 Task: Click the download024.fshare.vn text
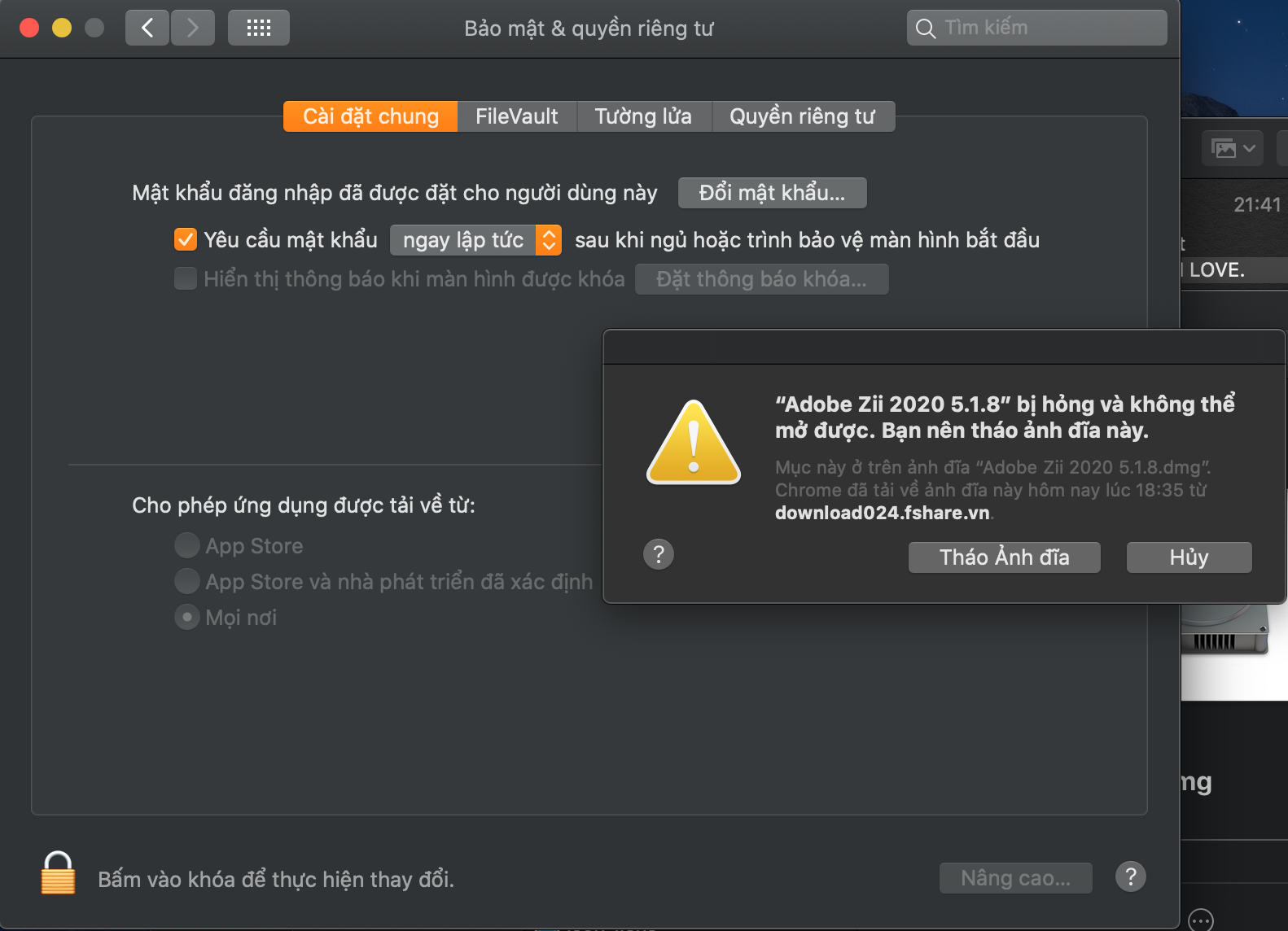tap(883, 513)
